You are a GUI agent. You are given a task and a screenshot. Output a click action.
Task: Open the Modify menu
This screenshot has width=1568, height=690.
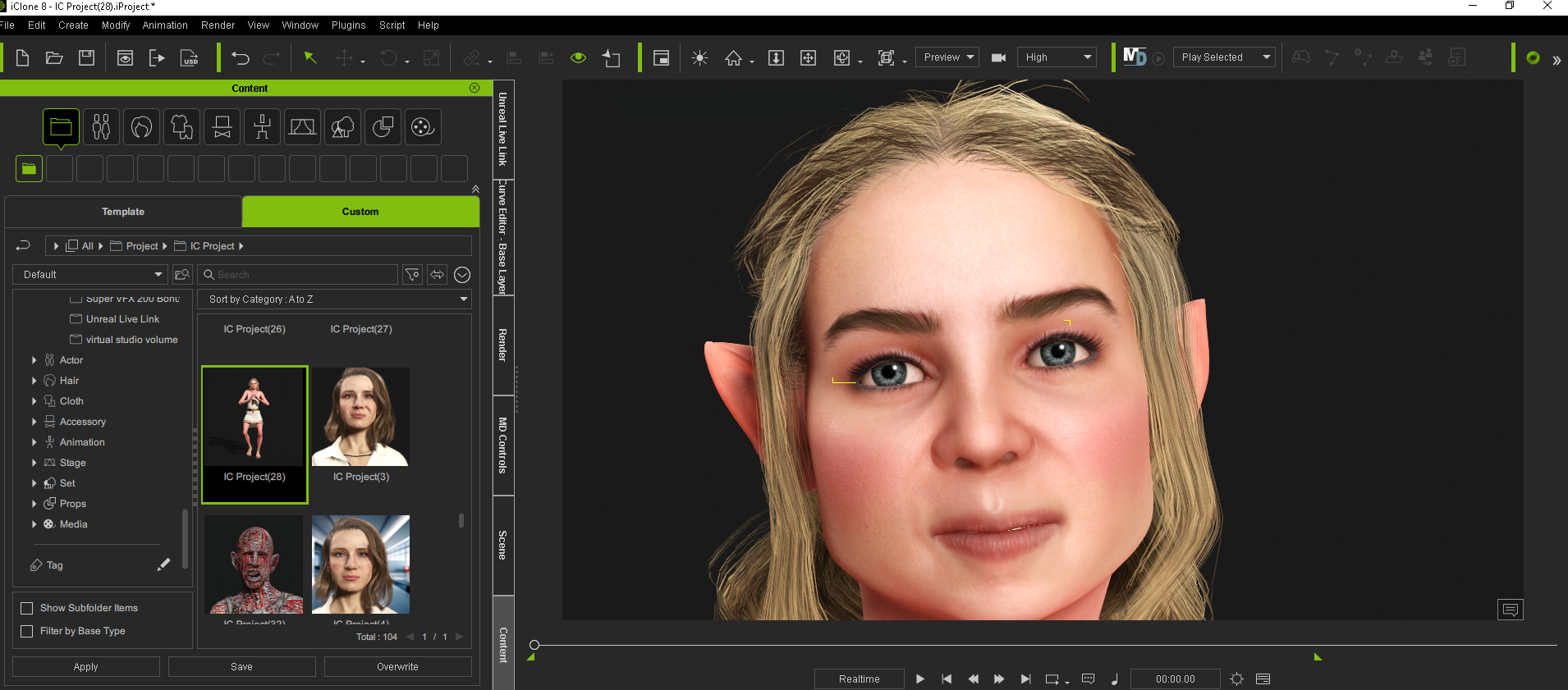(116, 25)
